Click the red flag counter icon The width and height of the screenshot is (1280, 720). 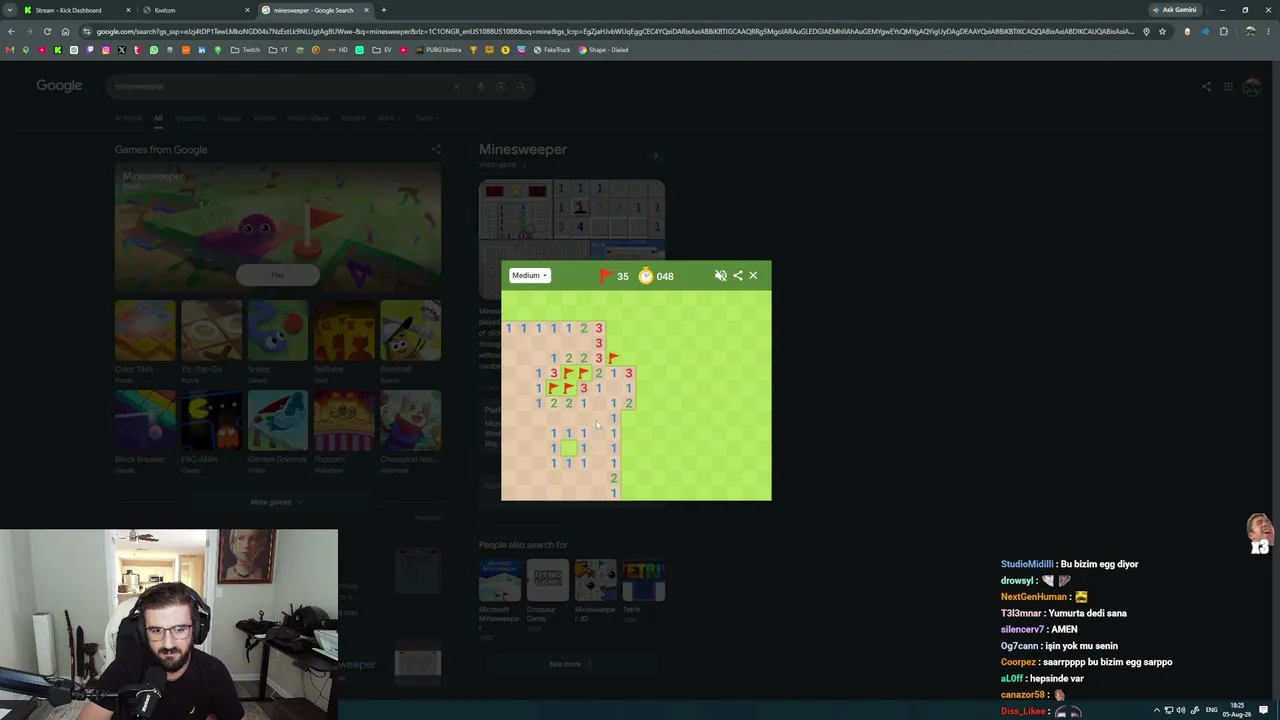605,276
